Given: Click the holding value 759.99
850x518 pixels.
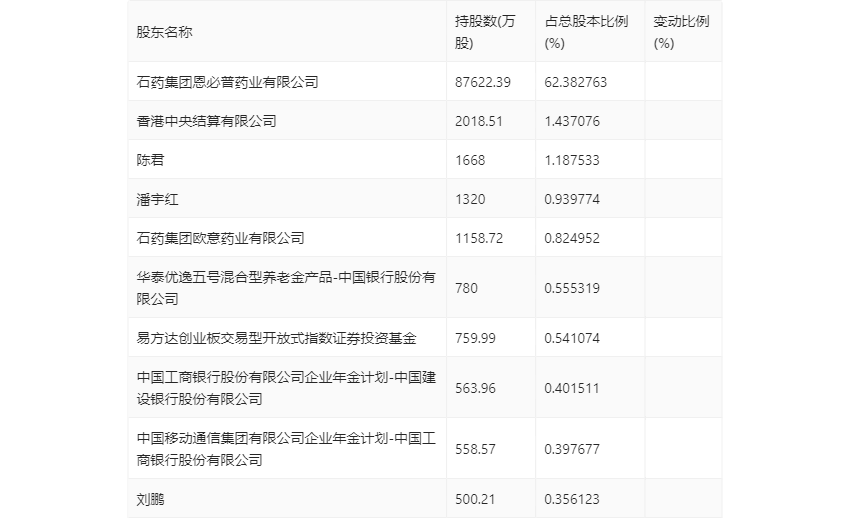Looking at the screenshot, I should coord(475,338).
